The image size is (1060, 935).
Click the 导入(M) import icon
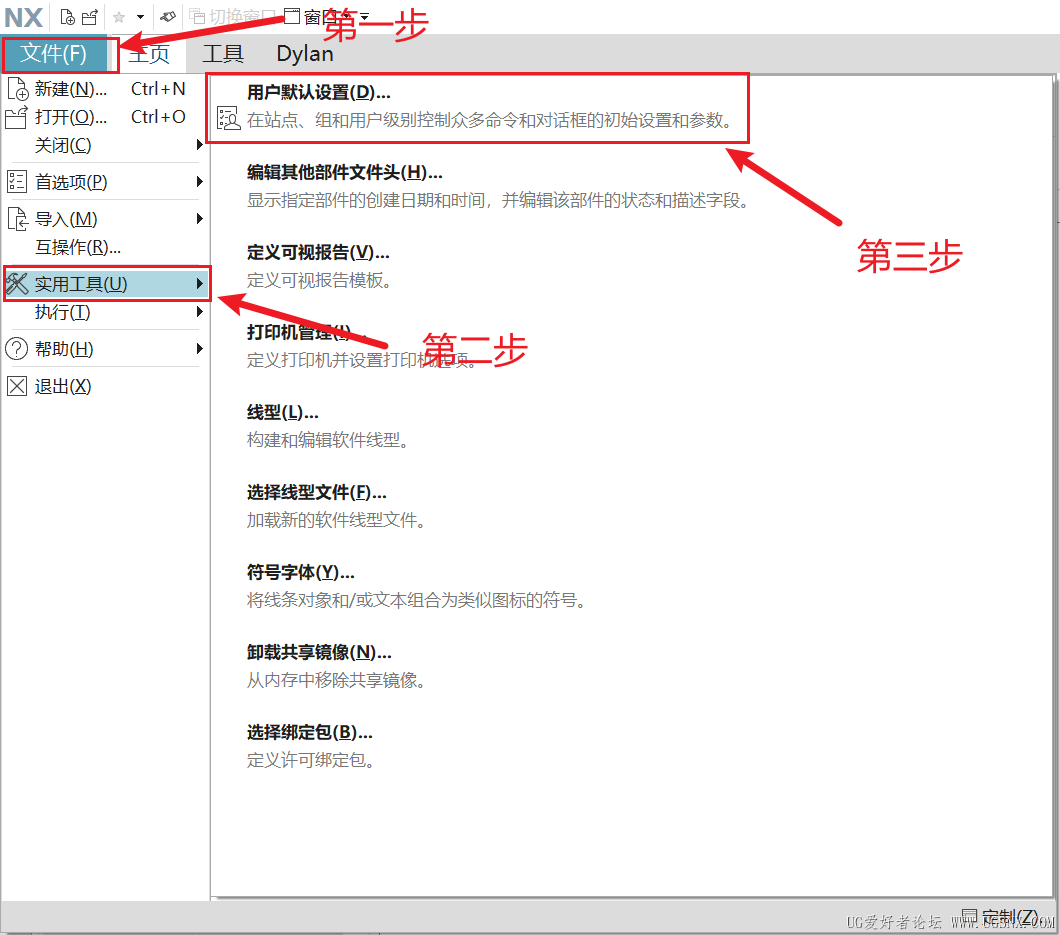[x=17, y=219]
